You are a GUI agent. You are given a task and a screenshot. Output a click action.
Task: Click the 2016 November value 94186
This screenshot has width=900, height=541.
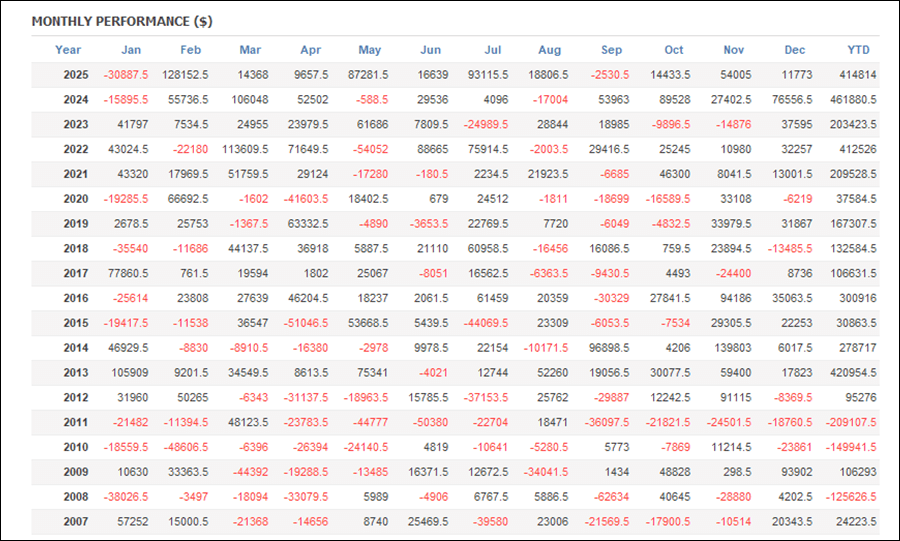736,298
